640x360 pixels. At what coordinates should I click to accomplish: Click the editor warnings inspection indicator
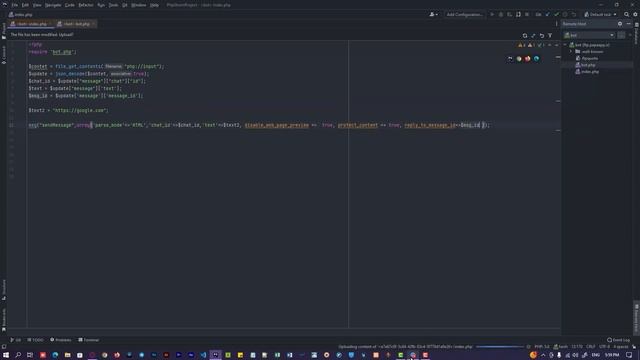coord(531,45)
